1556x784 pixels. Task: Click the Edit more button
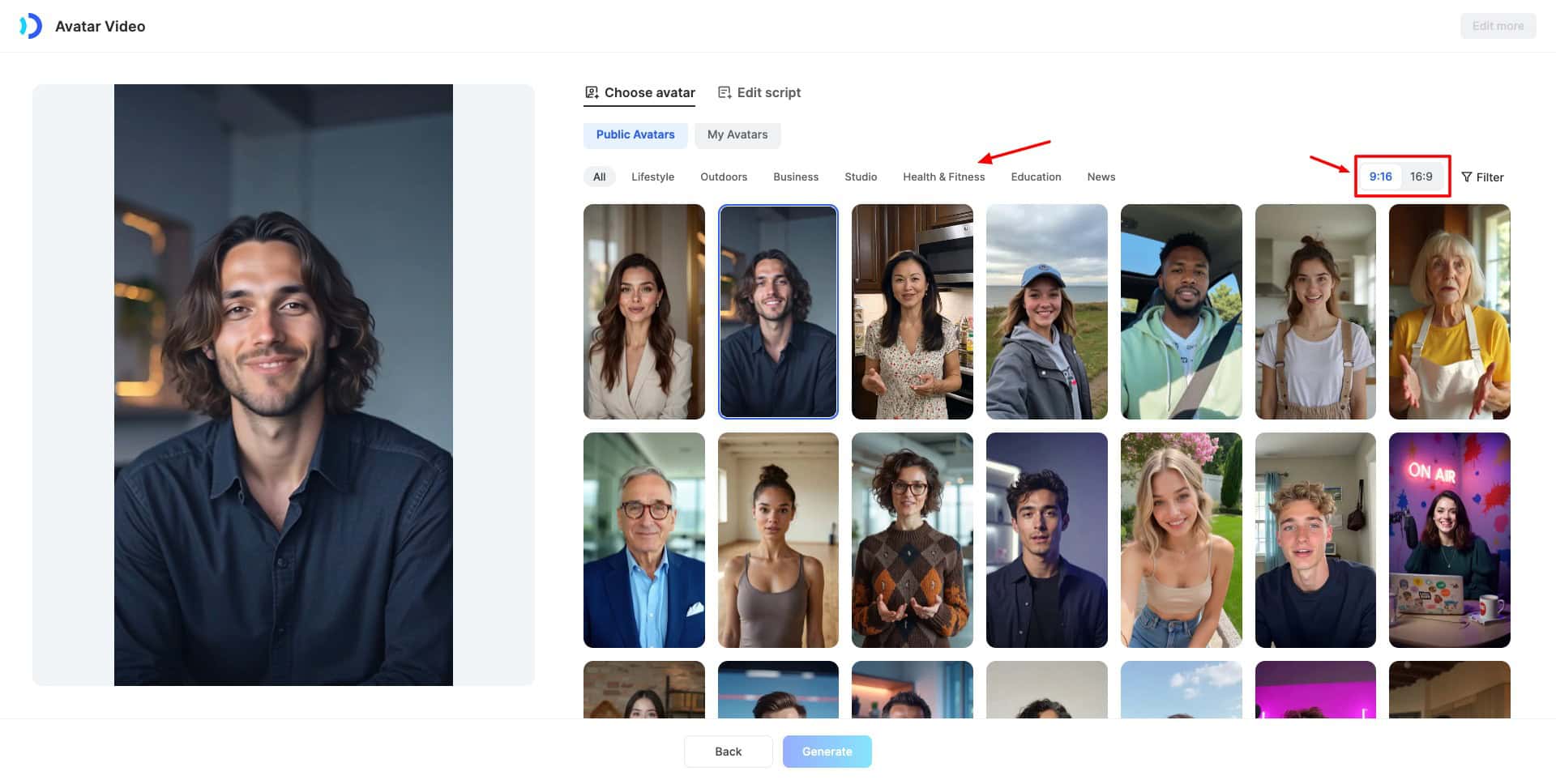[x=1497, y=26]
